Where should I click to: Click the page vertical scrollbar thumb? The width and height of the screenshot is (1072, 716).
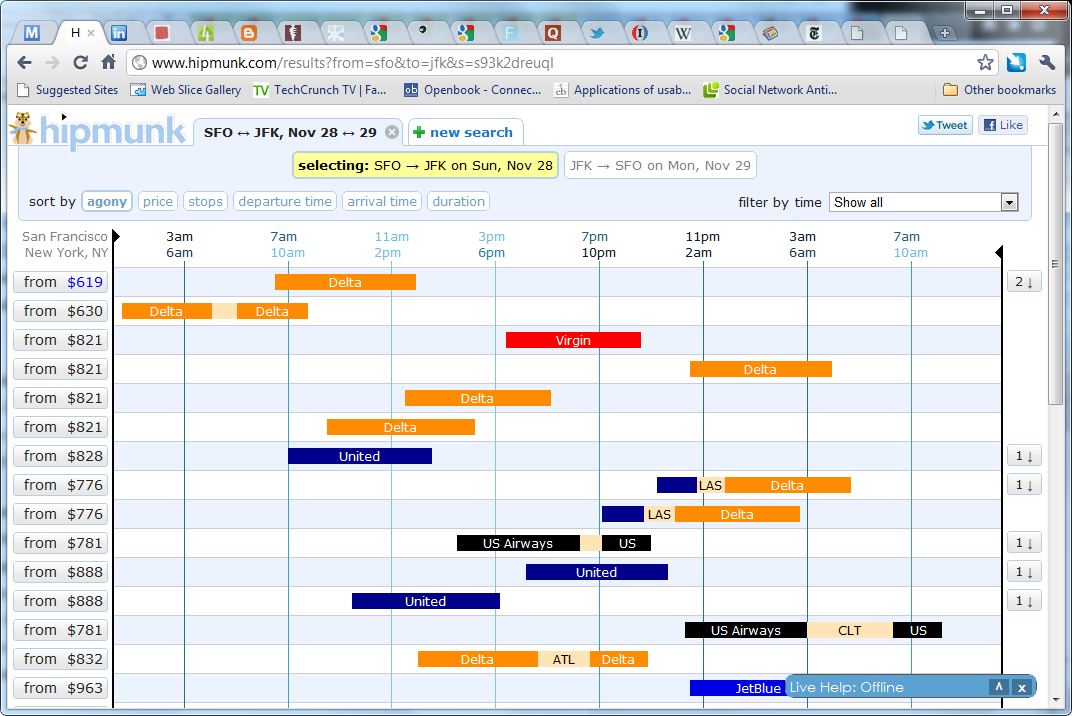click(1056, 265)
